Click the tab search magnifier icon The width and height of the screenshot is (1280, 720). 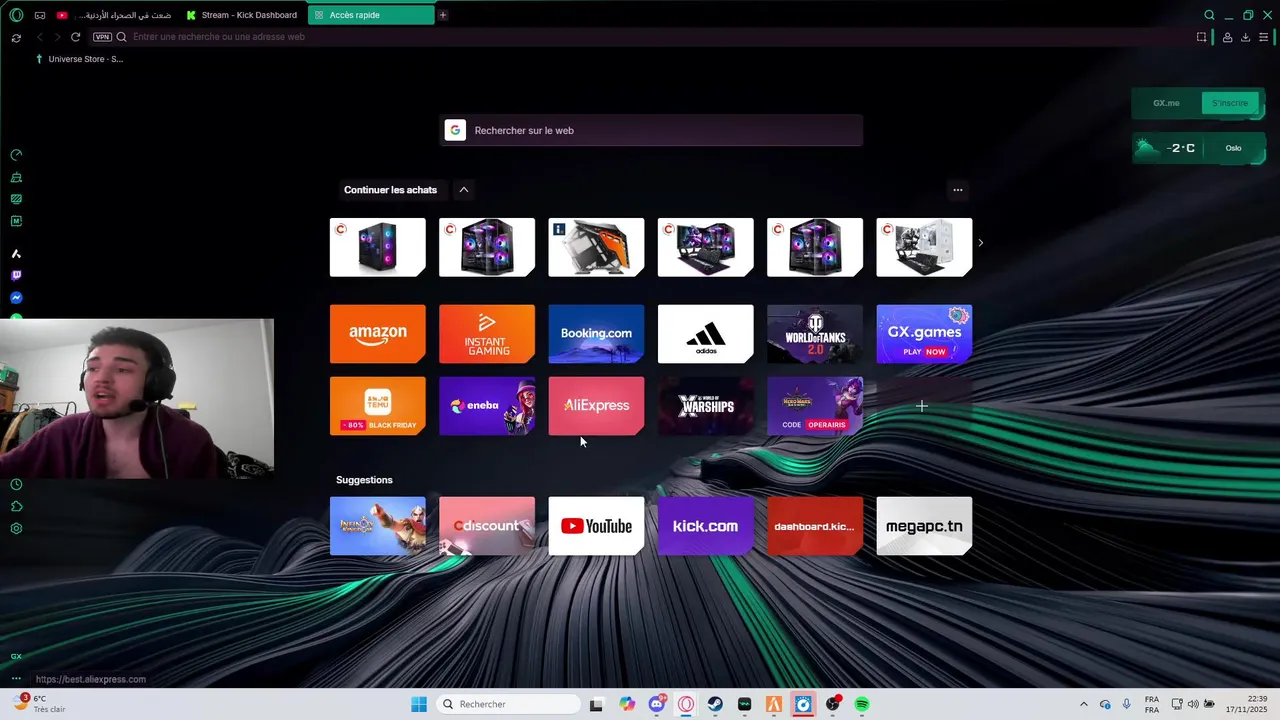pyautogui.click(x=1209, y=15)
